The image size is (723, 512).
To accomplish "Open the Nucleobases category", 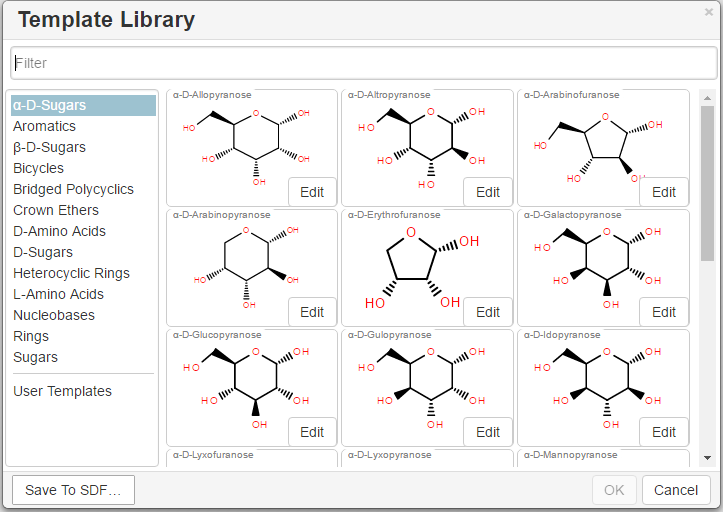I will tap(54, 315).
